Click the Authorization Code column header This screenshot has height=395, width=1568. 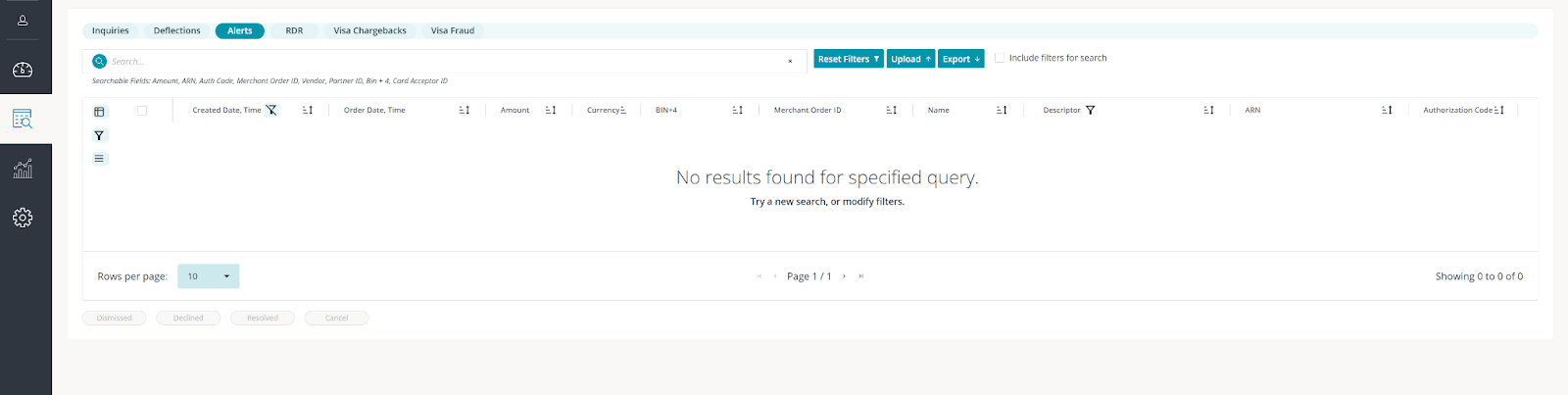pos(1457,110)
